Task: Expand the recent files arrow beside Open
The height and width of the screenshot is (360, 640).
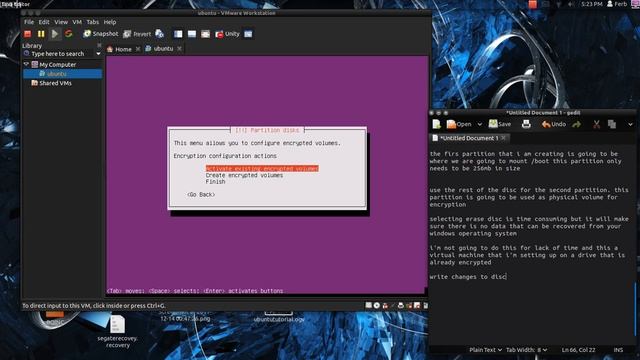Action: click(x=480, y=124)
